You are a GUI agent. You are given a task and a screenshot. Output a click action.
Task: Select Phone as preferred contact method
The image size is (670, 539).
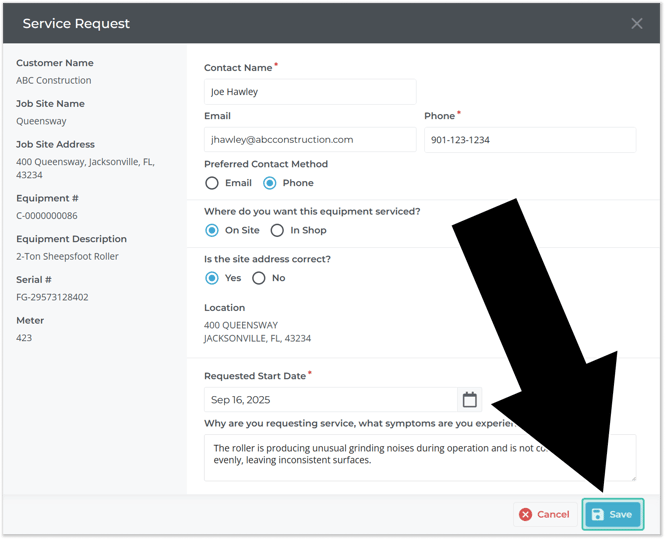tap(270, 183)
